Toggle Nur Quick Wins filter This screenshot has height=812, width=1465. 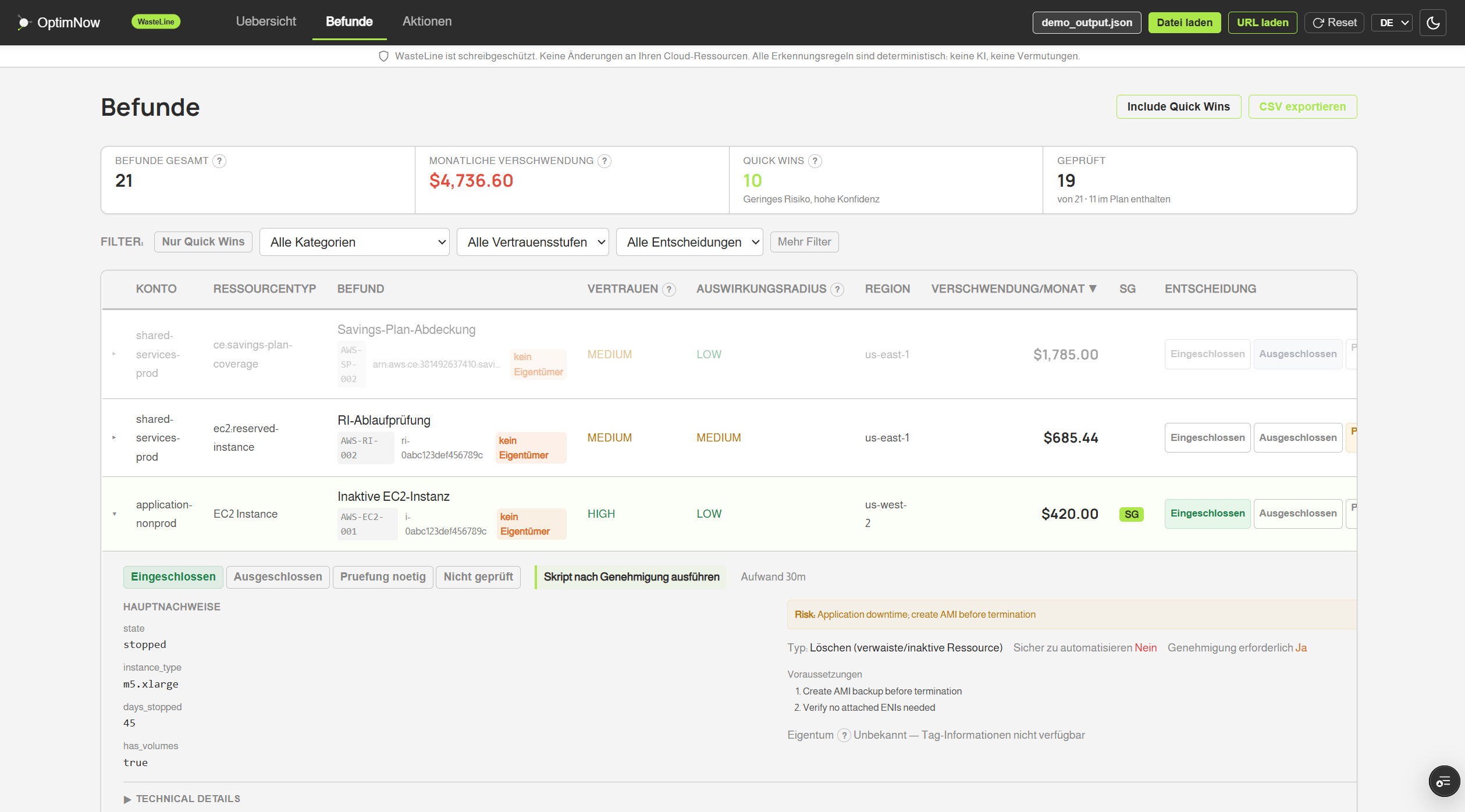coord(203,242)
